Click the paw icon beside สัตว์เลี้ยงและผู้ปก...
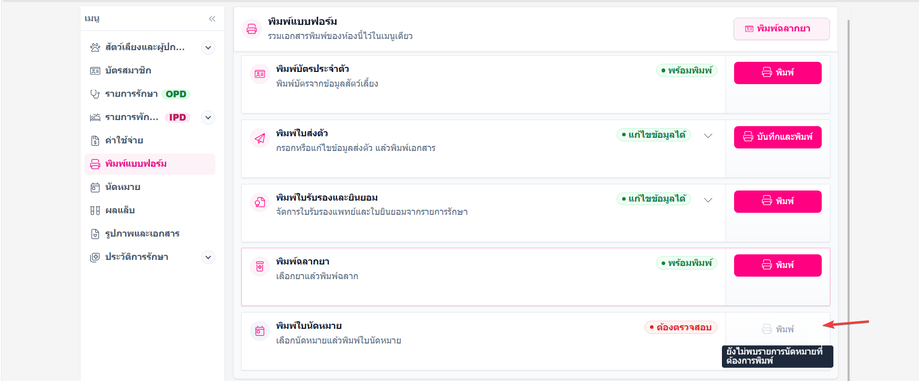Image resolution: width=919 pixels, height=381 pixels. click(x=95, y=47)
